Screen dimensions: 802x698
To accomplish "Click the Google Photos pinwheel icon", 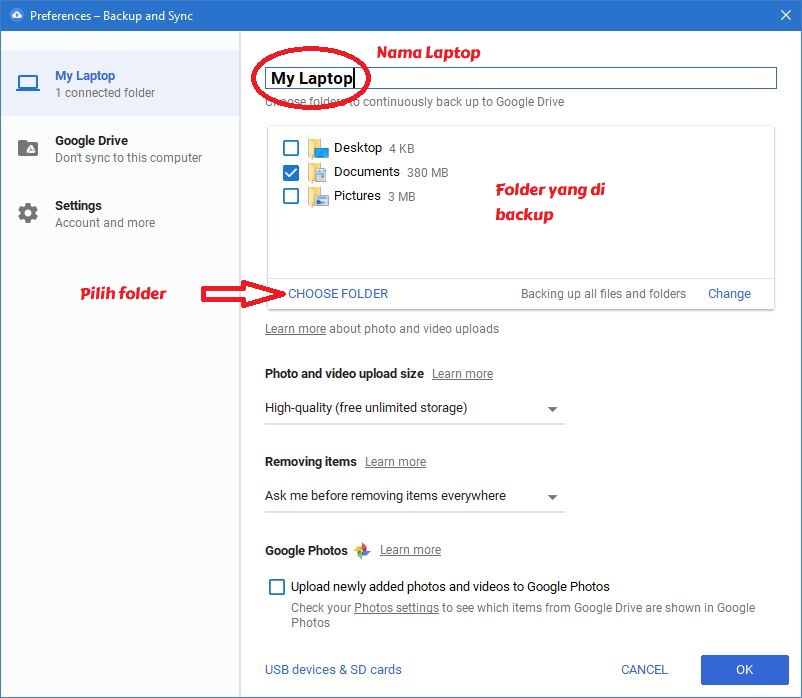I will (x=362, y=550).
